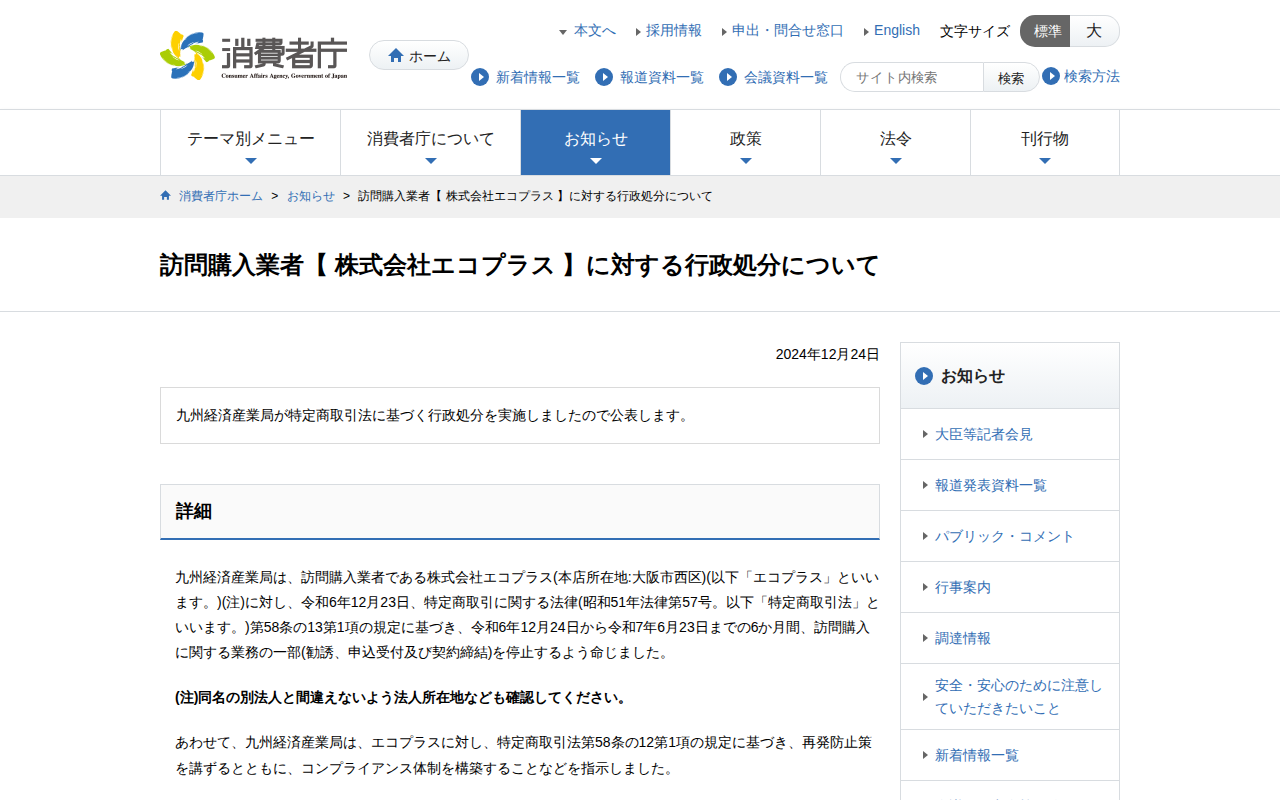This screenshot has height=800, width=1280.
Task: Click the arrow icon beside 報道資料一覧
Action: [x=604, y=77]
